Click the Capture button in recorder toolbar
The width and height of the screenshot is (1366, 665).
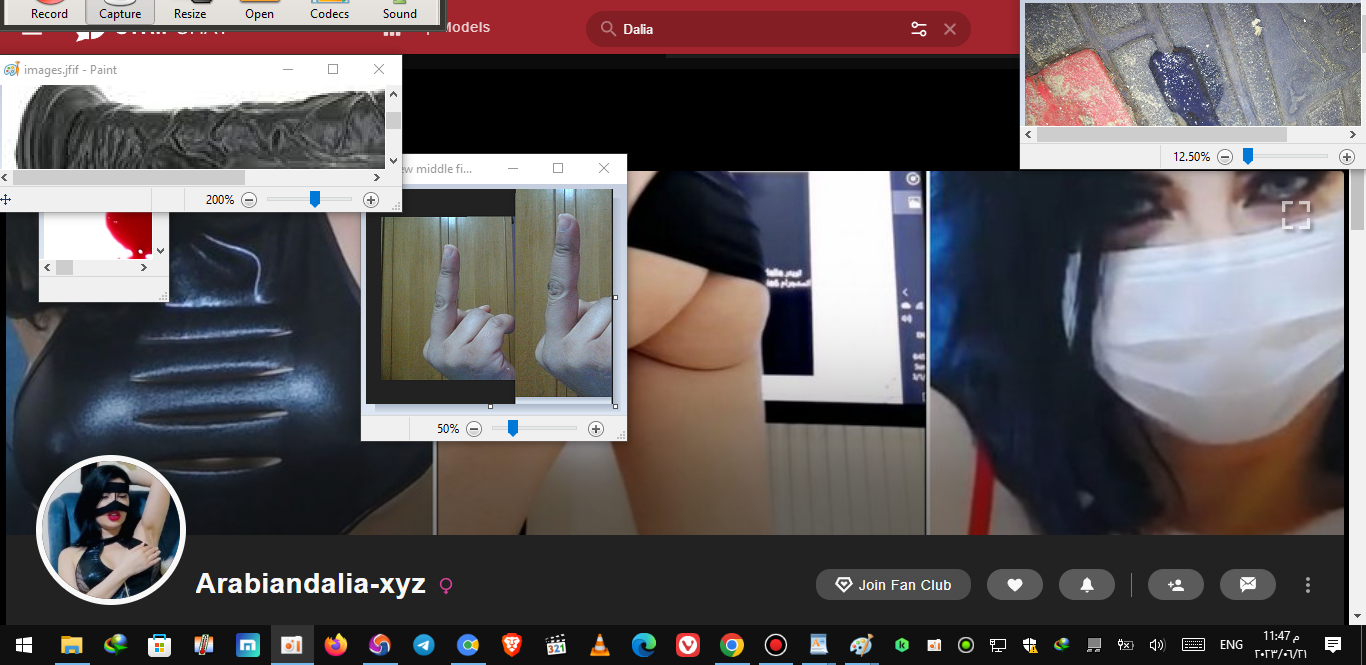(x=120, y=12)
